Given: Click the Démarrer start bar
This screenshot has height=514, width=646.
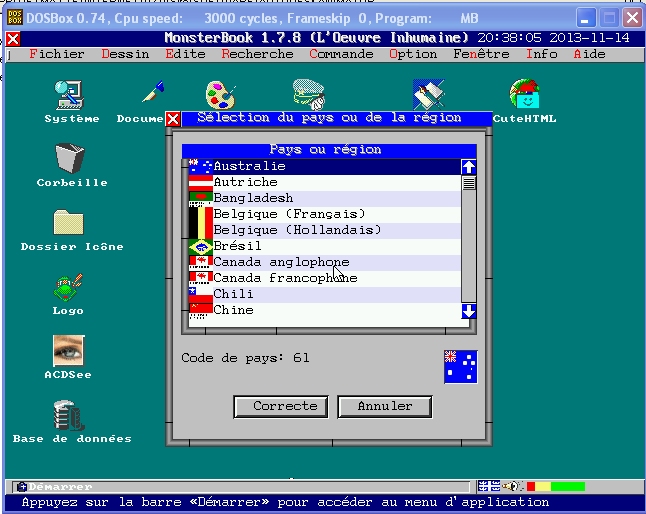Looking at the screenshot, I should point(241,487).
